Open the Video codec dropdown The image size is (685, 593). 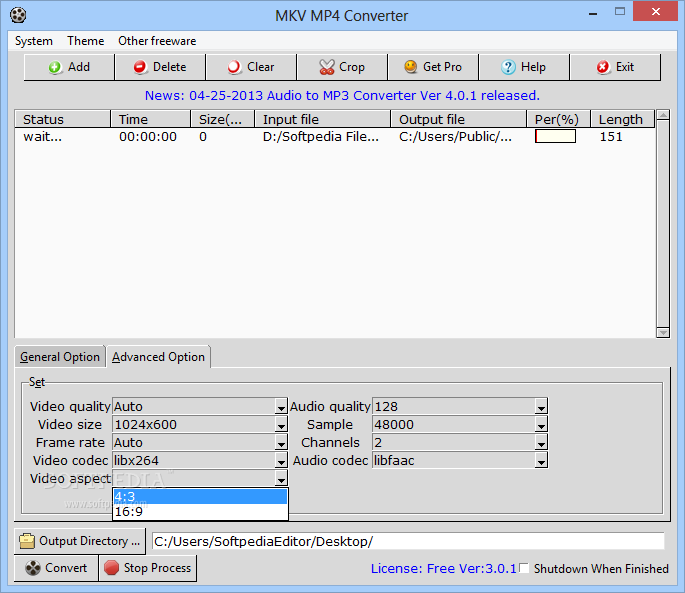[281, 461]
